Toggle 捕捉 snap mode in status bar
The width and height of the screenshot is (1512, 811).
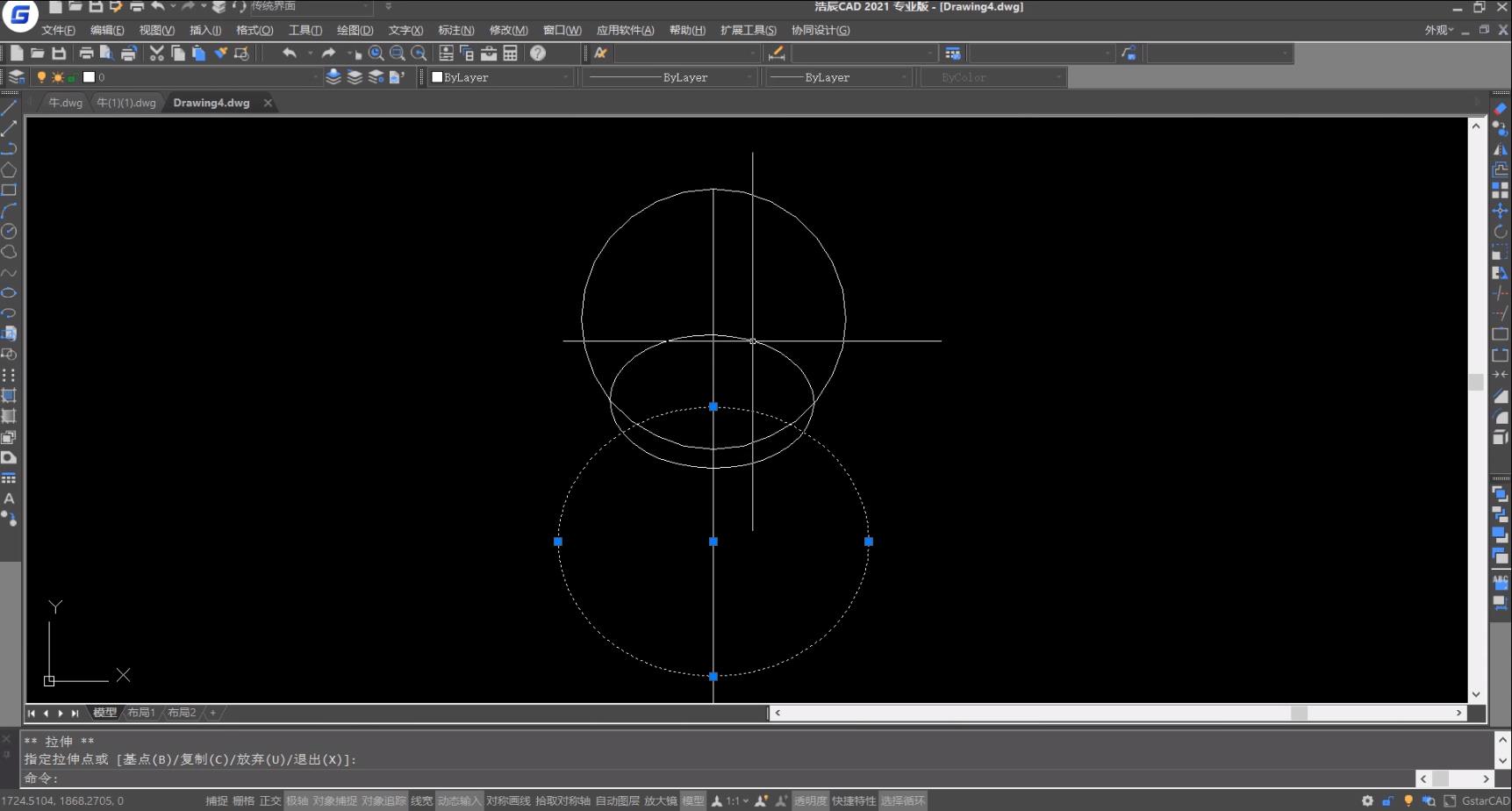[x=217, y=800]
